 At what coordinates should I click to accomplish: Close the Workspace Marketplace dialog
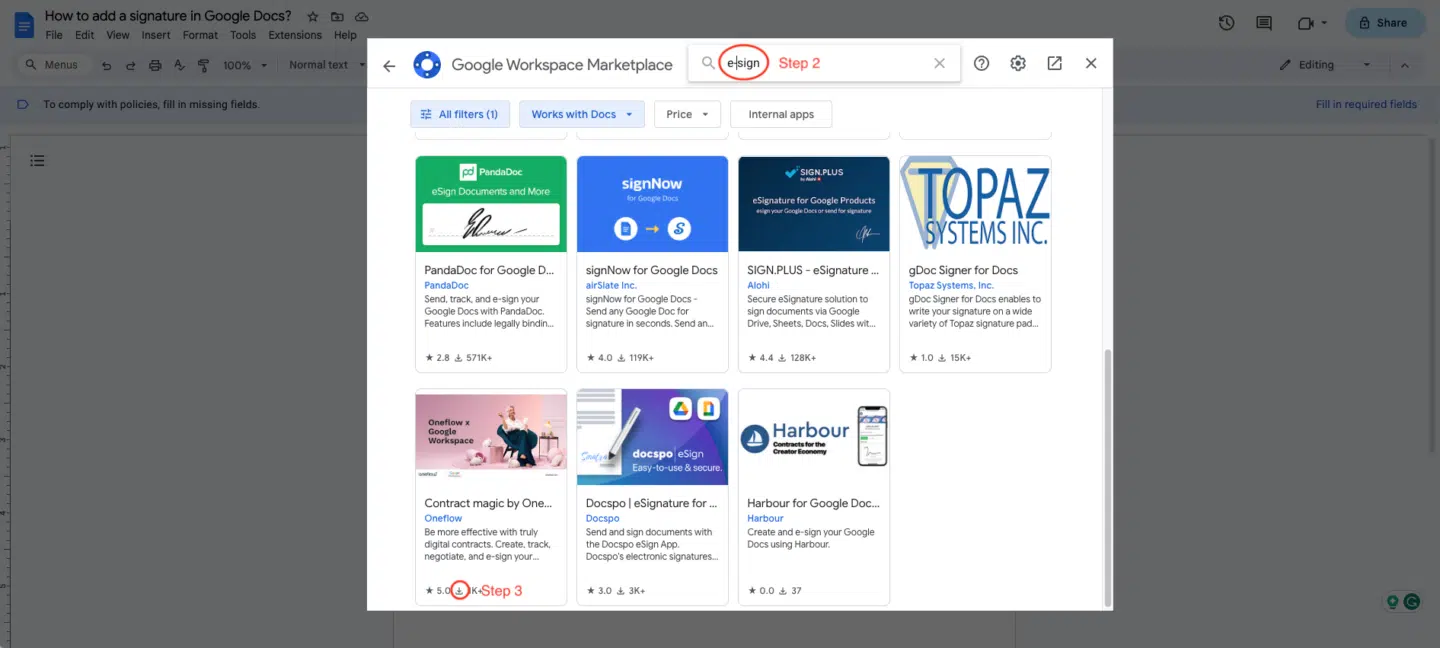(1091, 63)
